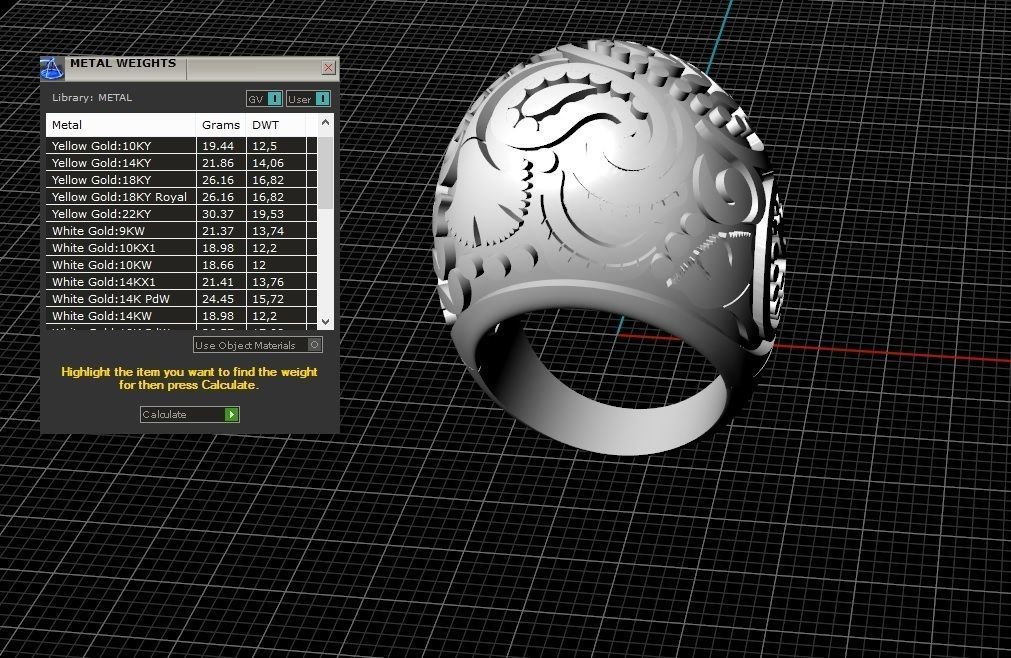
Task: Click the metal list scrollbar thumb
Action: pyautogui.click(x=326, y=172)
